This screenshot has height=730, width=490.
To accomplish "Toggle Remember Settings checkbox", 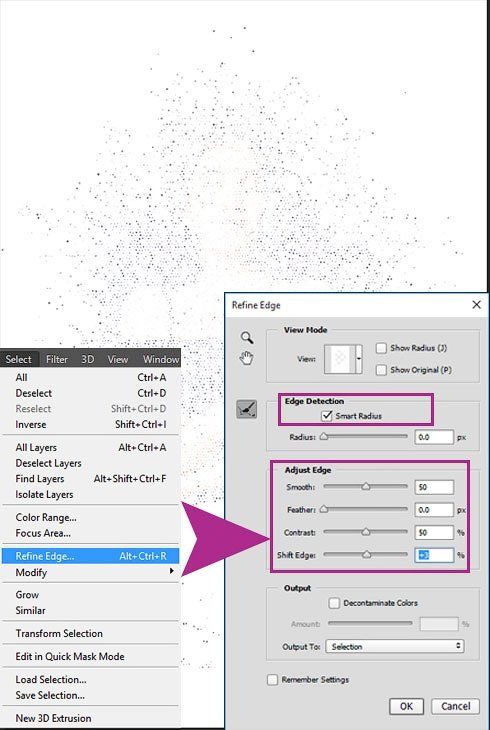I will 272,680.
